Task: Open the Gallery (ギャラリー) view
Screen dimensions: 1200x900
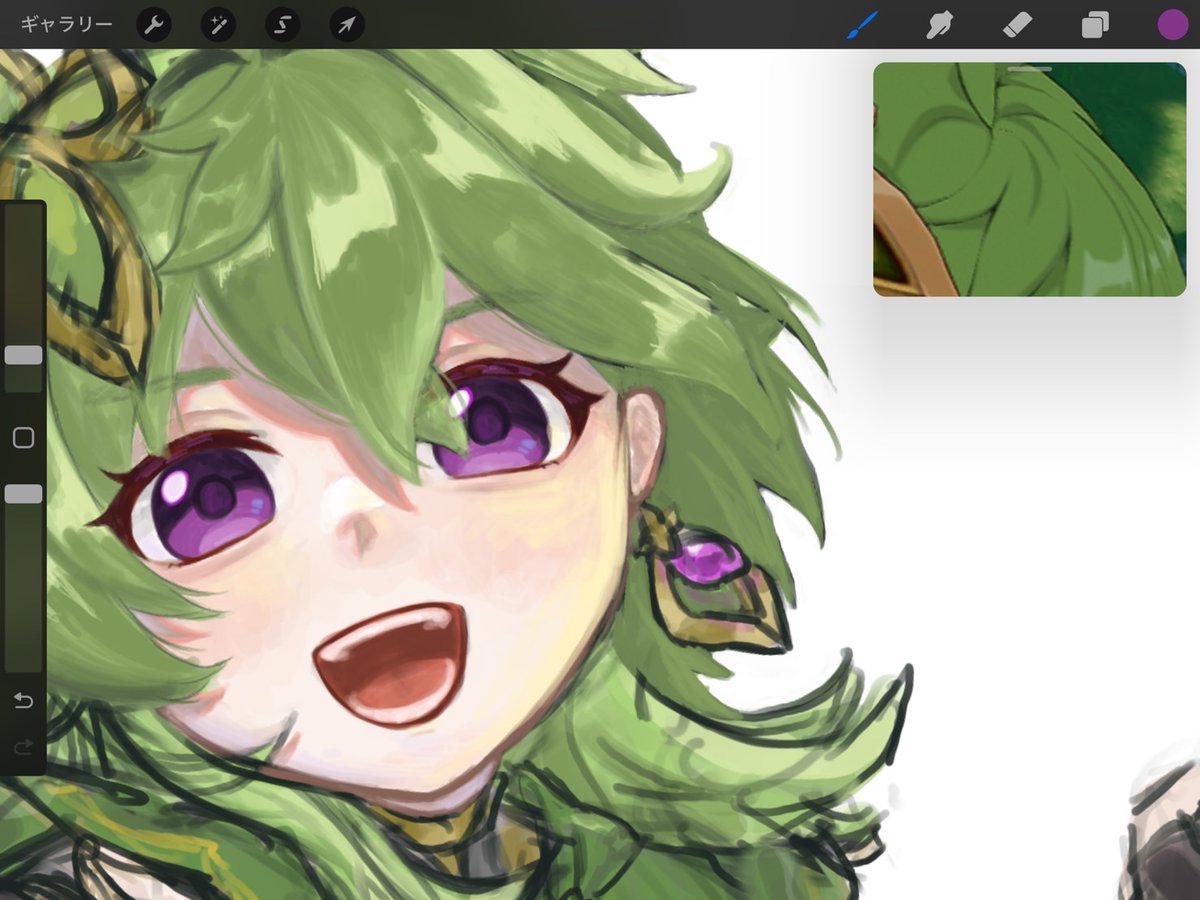Action: [66, 24]
